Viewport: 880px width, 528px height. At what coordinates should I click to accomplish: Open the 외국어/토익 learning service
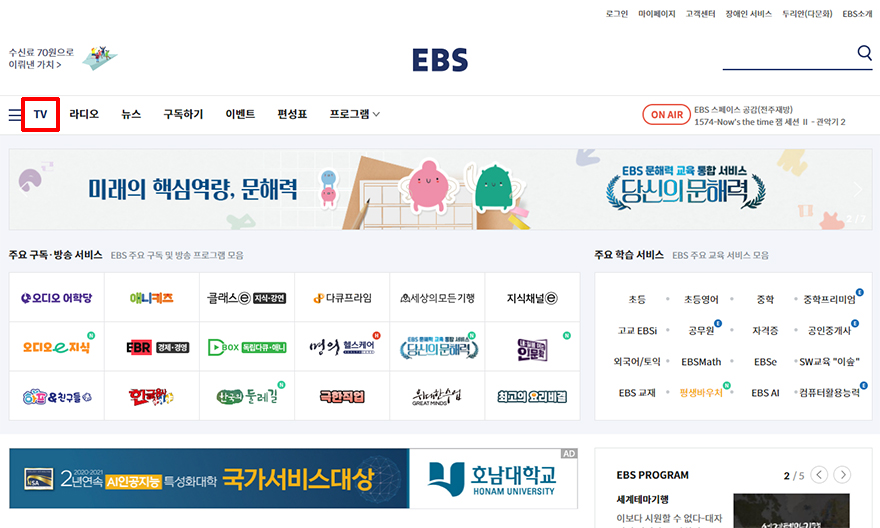click(x=637, y=362)
